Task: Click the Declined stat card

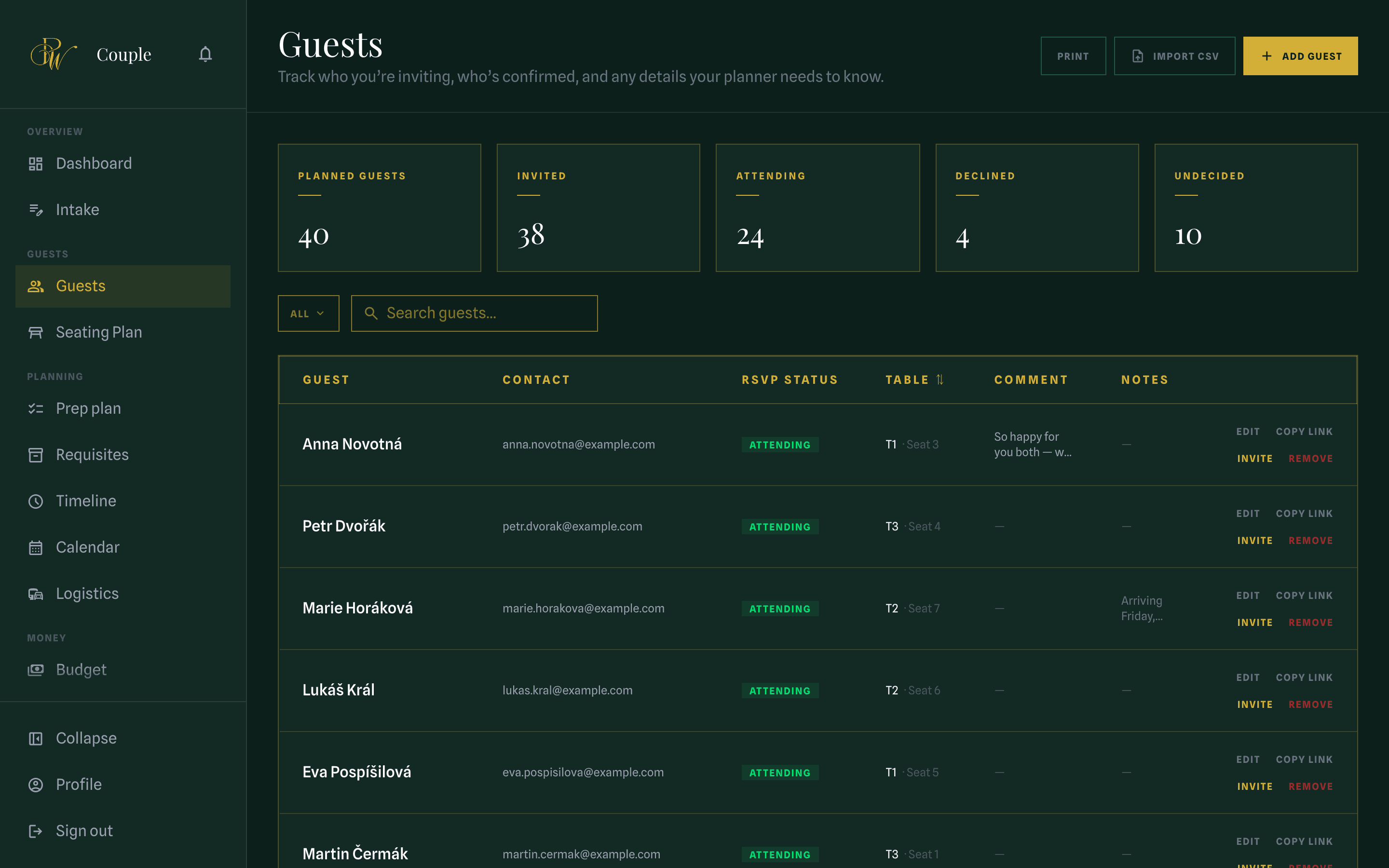Action: point(1036,208)
